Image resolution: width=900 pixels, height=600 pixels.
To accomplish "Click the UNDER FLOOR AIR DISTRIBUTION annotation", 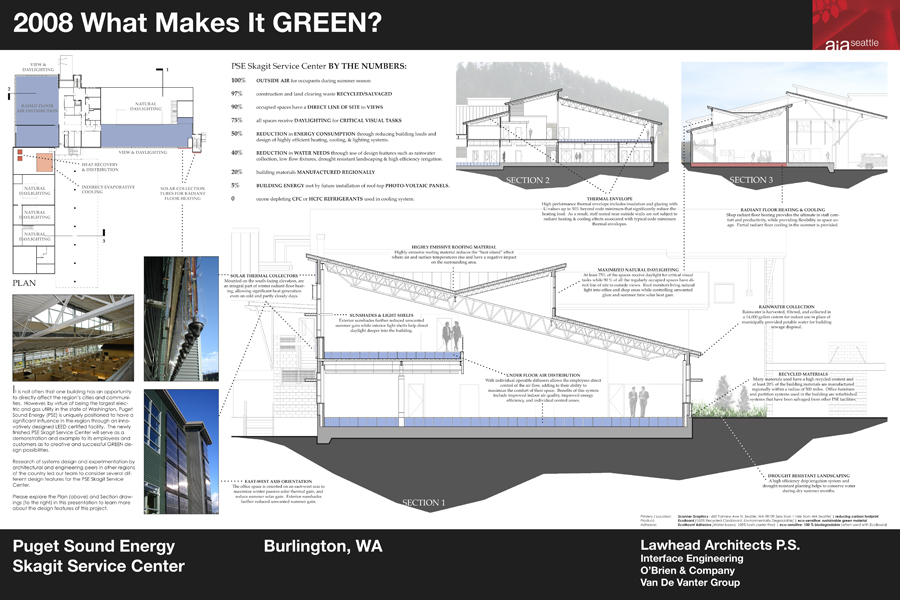I will (x=544, y=388).
